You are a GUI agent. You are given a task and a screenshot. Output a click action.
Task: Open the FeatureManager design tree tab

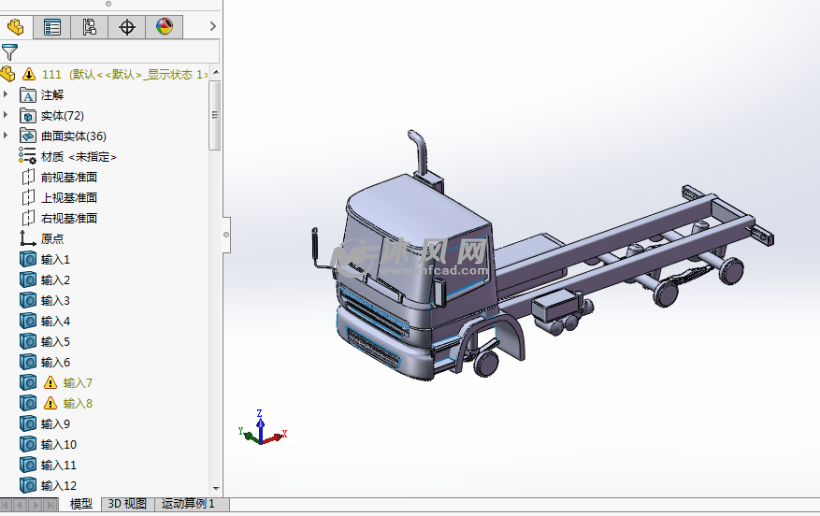(x=16, y=27)
